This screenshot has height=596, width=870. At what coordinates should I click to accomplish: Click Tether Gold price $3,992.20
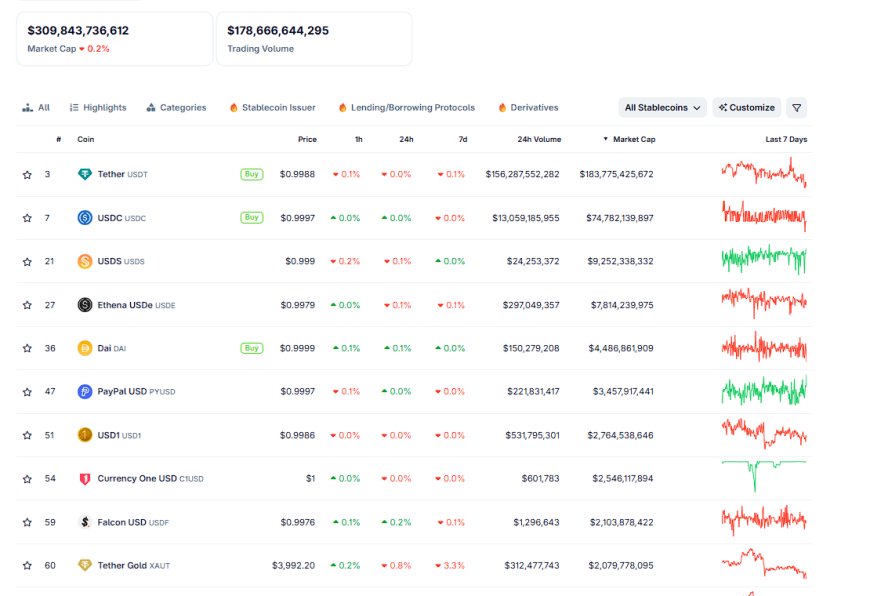[x=293, y=565]
